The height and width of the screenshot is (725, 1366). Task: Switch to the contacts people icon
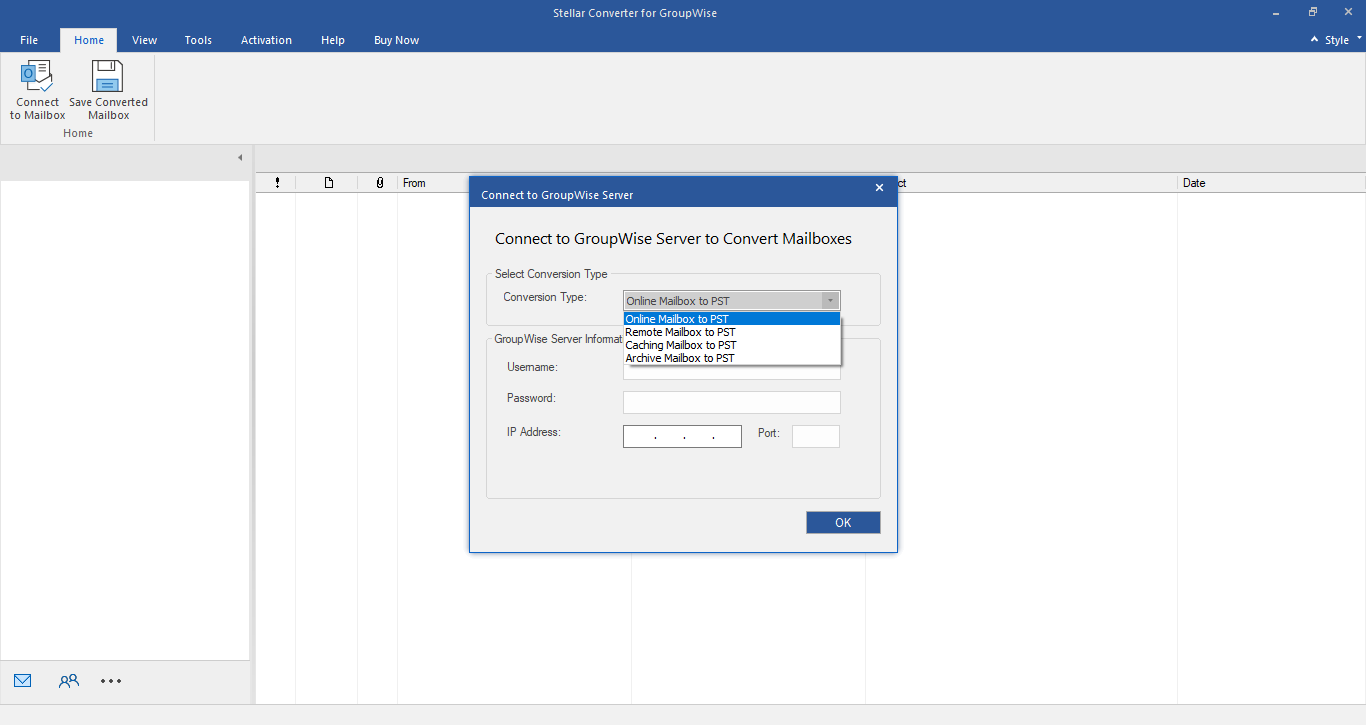pos(68,681)
